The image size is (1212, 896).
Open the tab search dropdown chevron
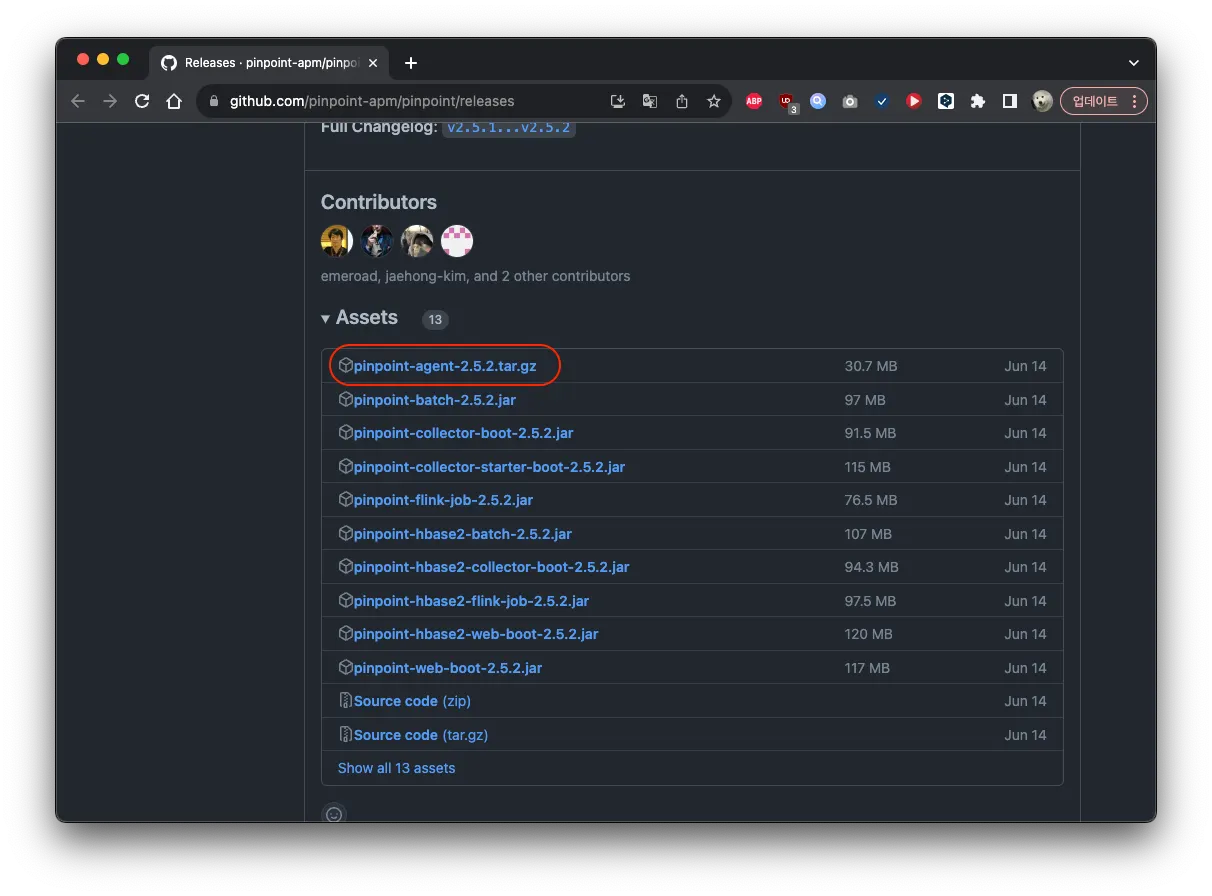coord(1133,63)
